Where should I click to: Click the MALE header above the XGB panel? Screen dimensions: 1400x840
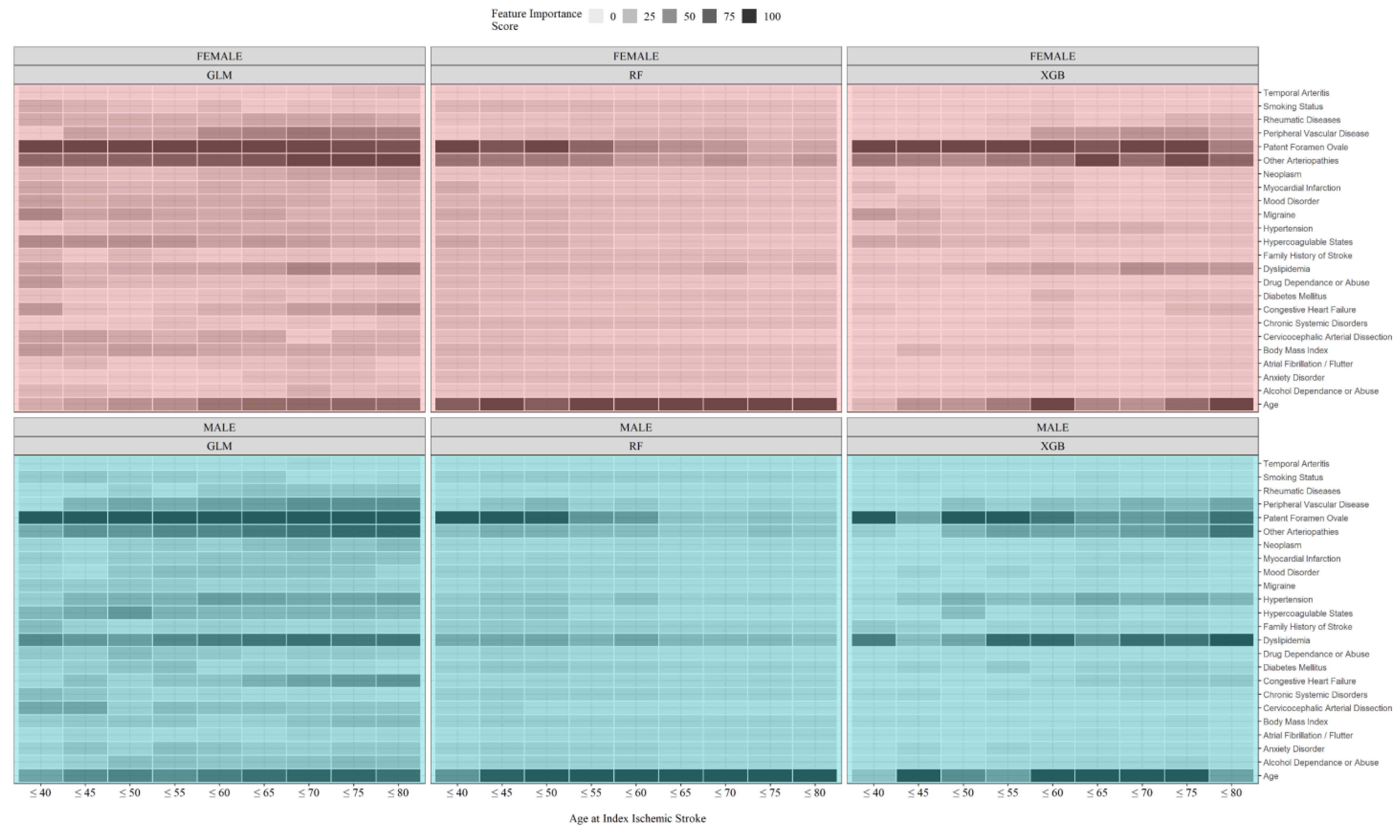1052,427
